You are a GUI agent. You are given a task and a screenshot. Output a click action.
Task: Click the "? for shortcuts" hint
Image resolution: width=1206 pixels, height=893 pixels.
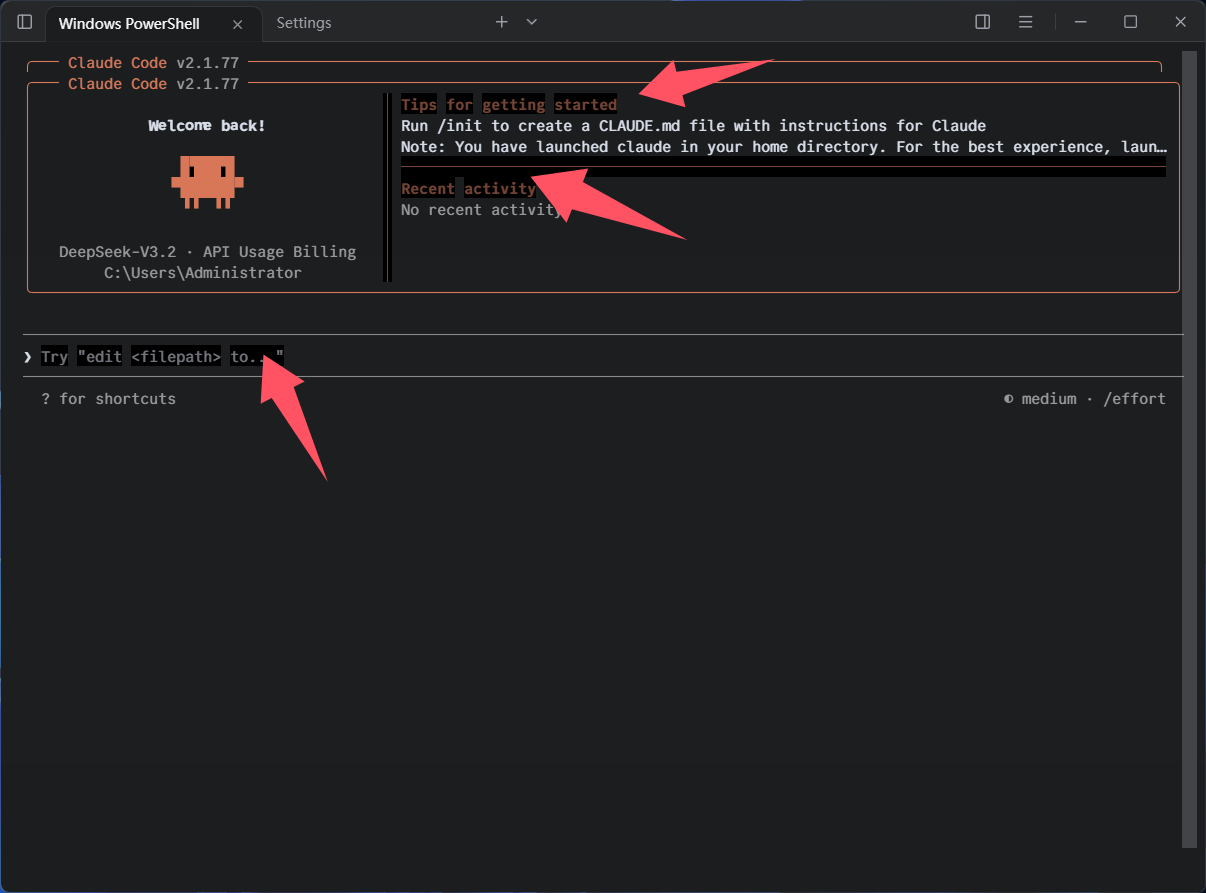click(x=108, y=399)
